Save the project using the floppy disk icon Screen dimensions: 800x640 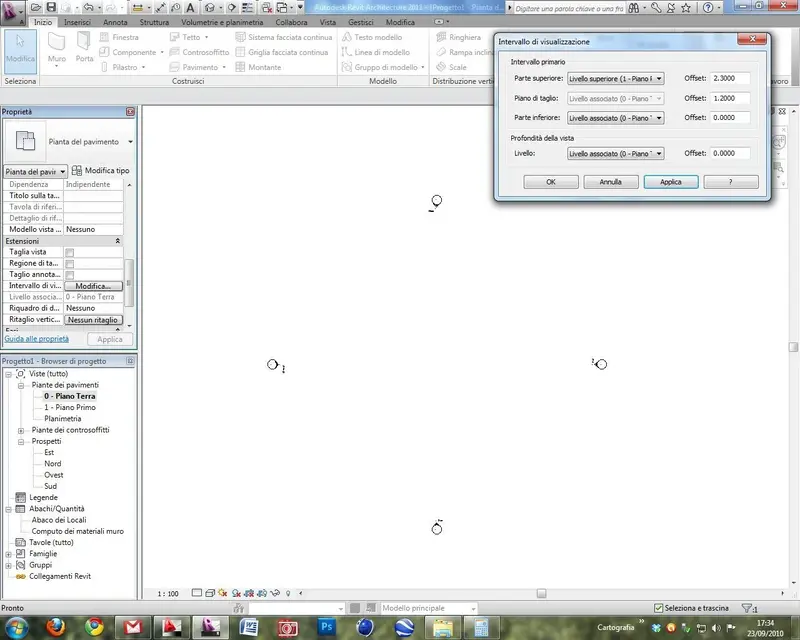click(x=51, y=7)
